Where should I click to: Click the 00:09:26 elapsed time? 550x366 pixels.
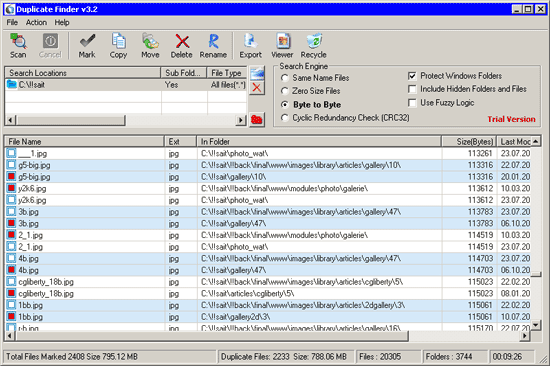(507, 357)
